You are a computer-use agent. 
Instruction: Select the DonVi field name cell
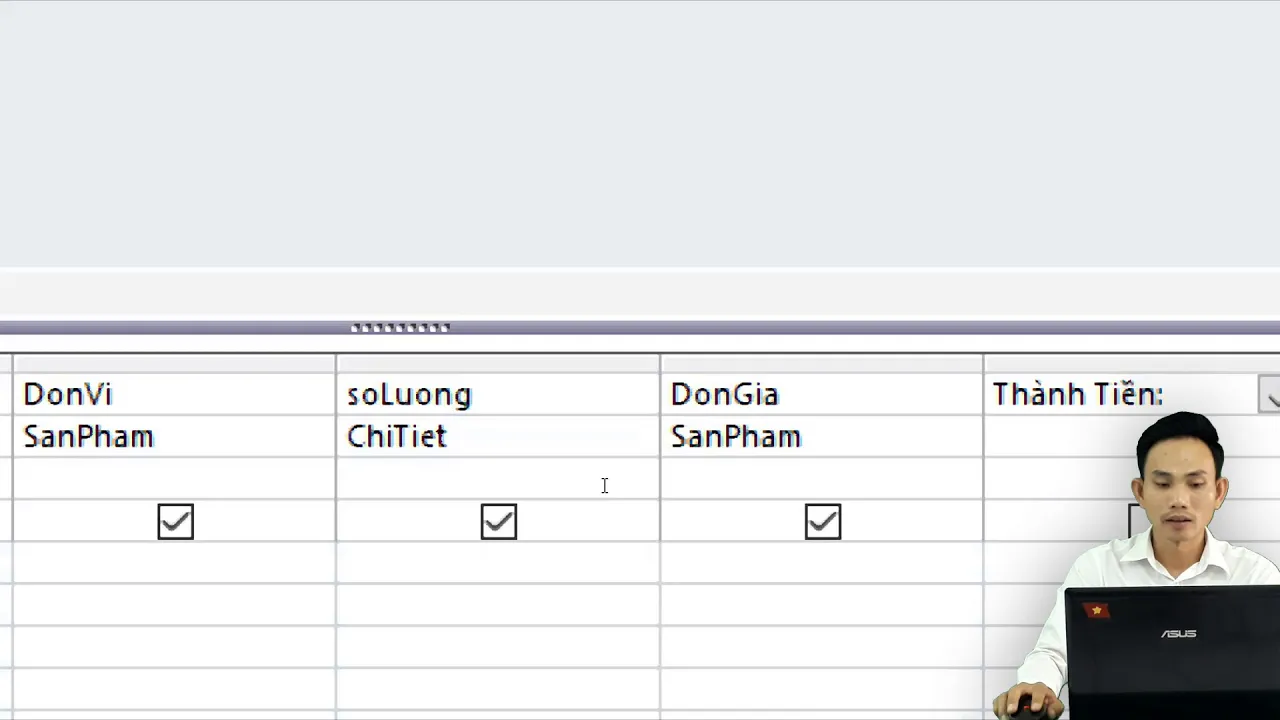tap(174, 394)
